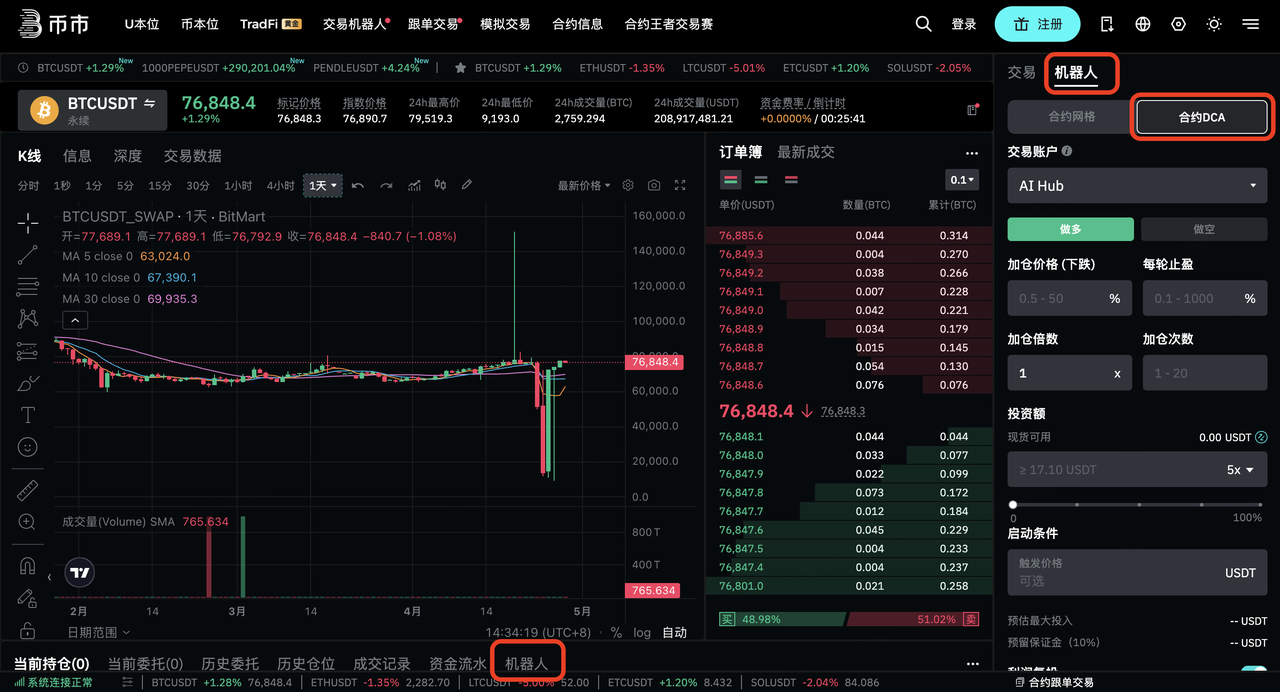Show sell-only order book view
Screen dimensions: 1280x692
(x=791, y=180)
